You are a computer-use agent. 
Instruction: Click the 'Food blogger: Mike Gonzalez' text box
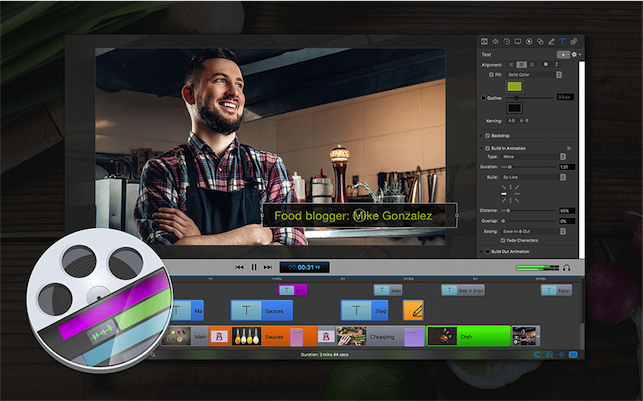click(x=359, y=215)
